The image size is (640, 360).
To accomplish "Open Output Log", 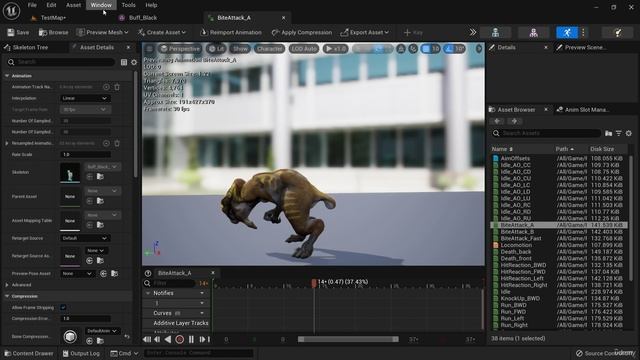I will click(x=81, y=353).
